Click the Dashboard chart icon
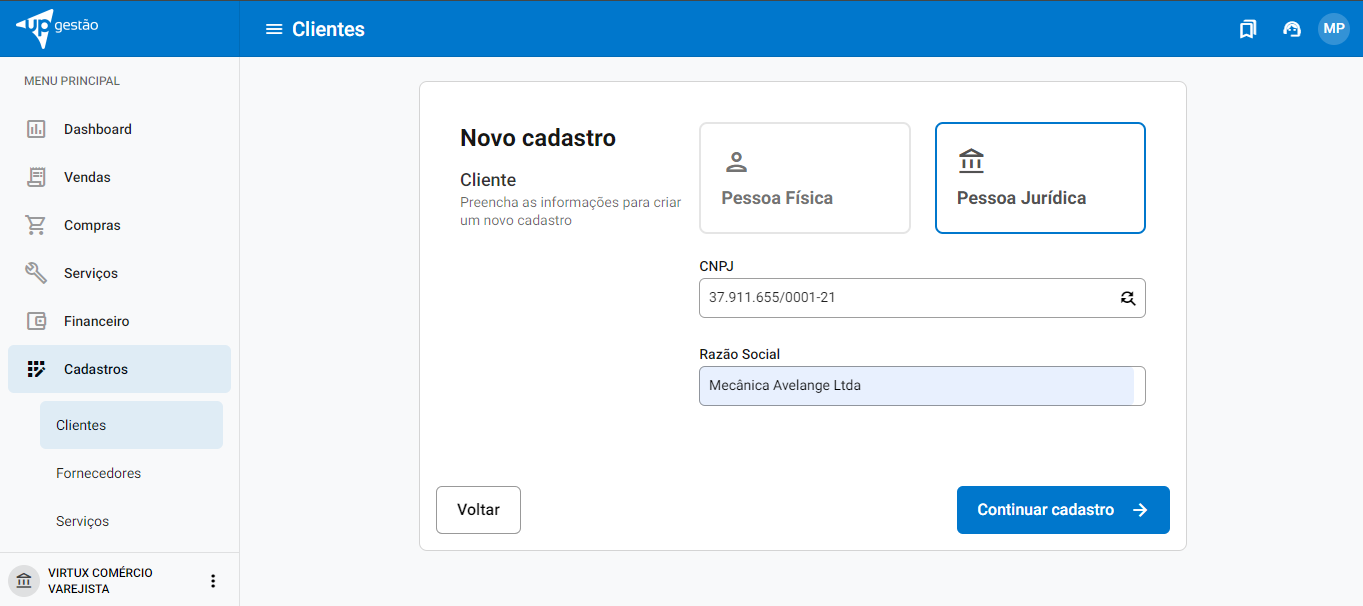The width and height of the screenshot is (1363, 606). click(x=36, y=129)
